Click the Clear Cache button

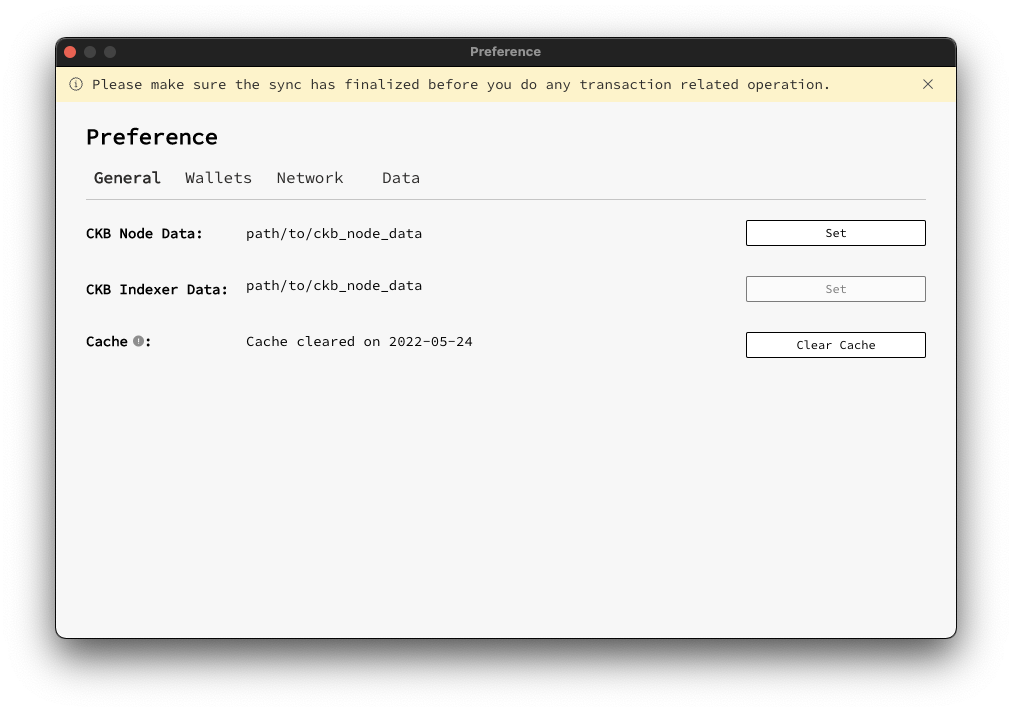click(835, 344)
